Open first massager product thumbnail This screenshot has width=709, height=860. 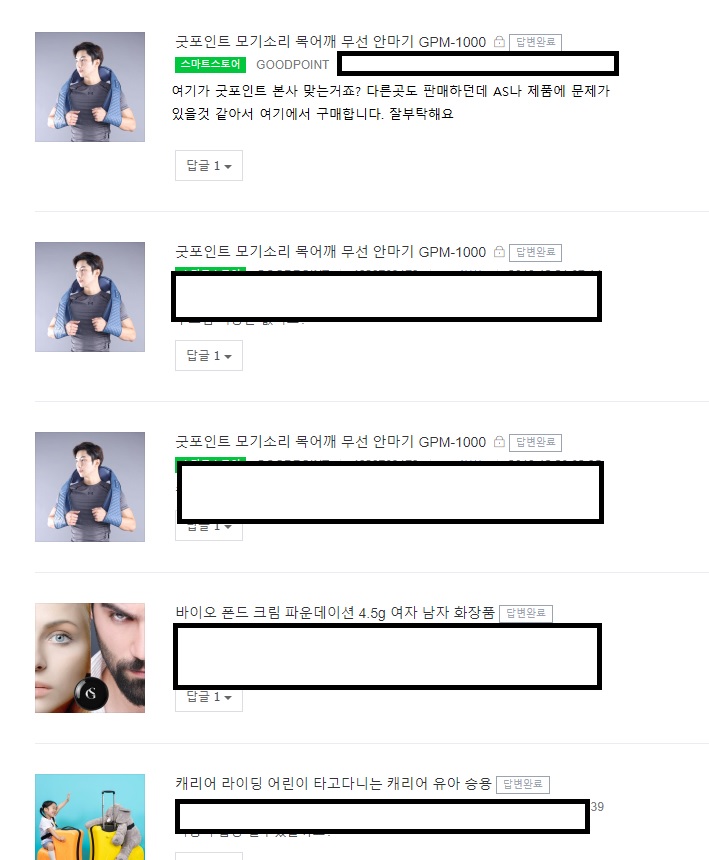click(x=90, y=87)
